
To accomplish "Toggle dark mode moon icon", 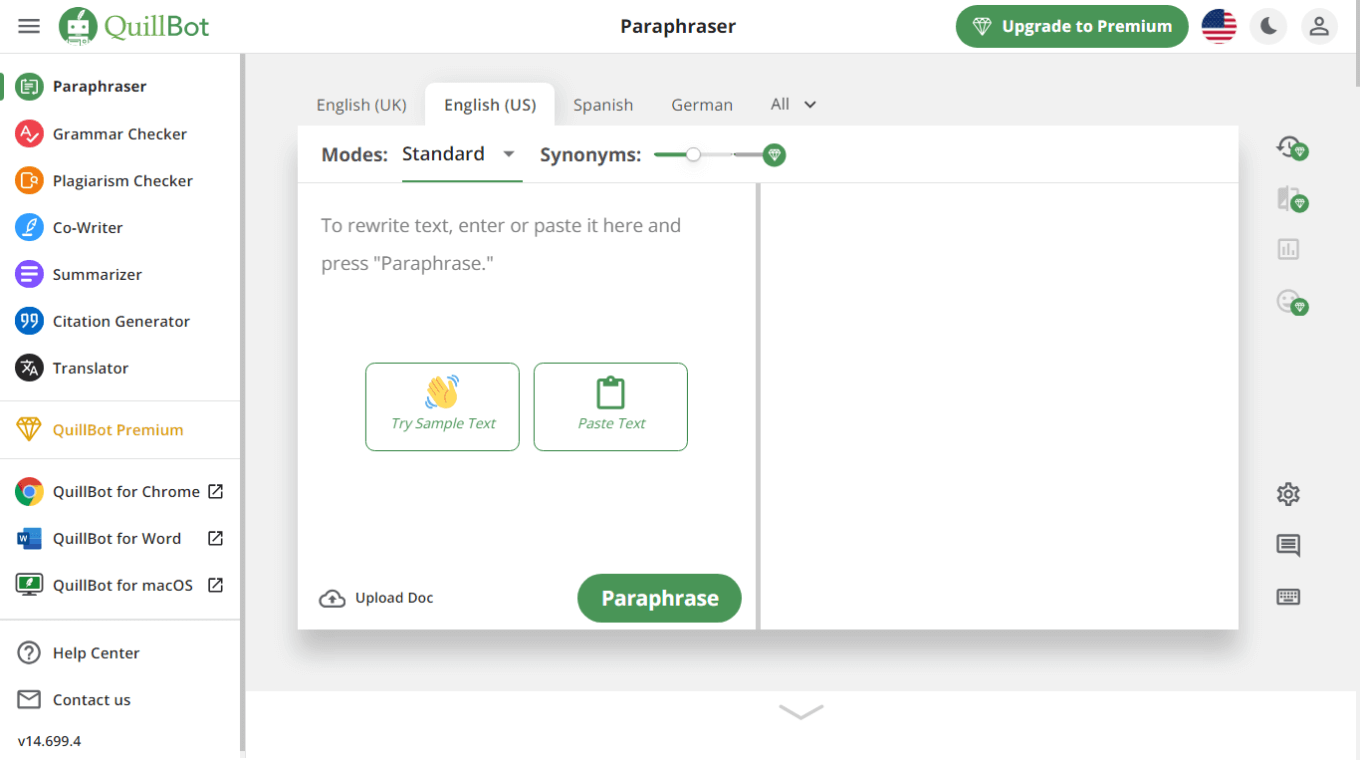I will coord(1269,26).
